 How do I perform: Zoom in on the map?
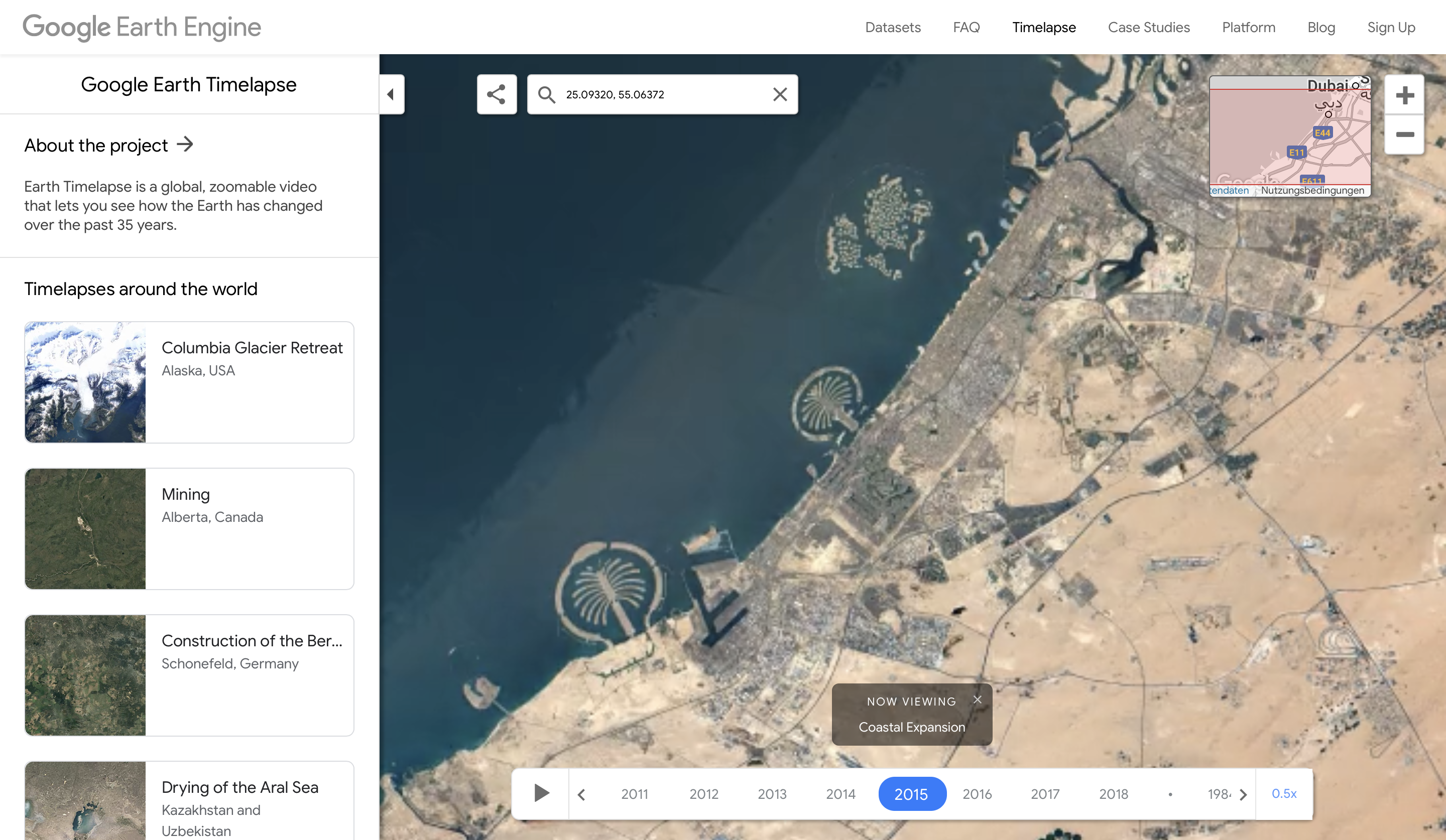[1404, 95]
